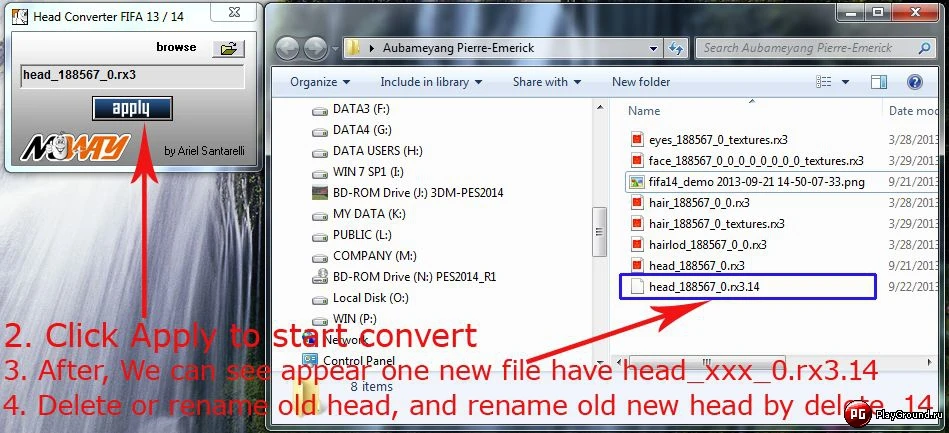Select Local Disk (O:) drive

[x=370, y=298]
